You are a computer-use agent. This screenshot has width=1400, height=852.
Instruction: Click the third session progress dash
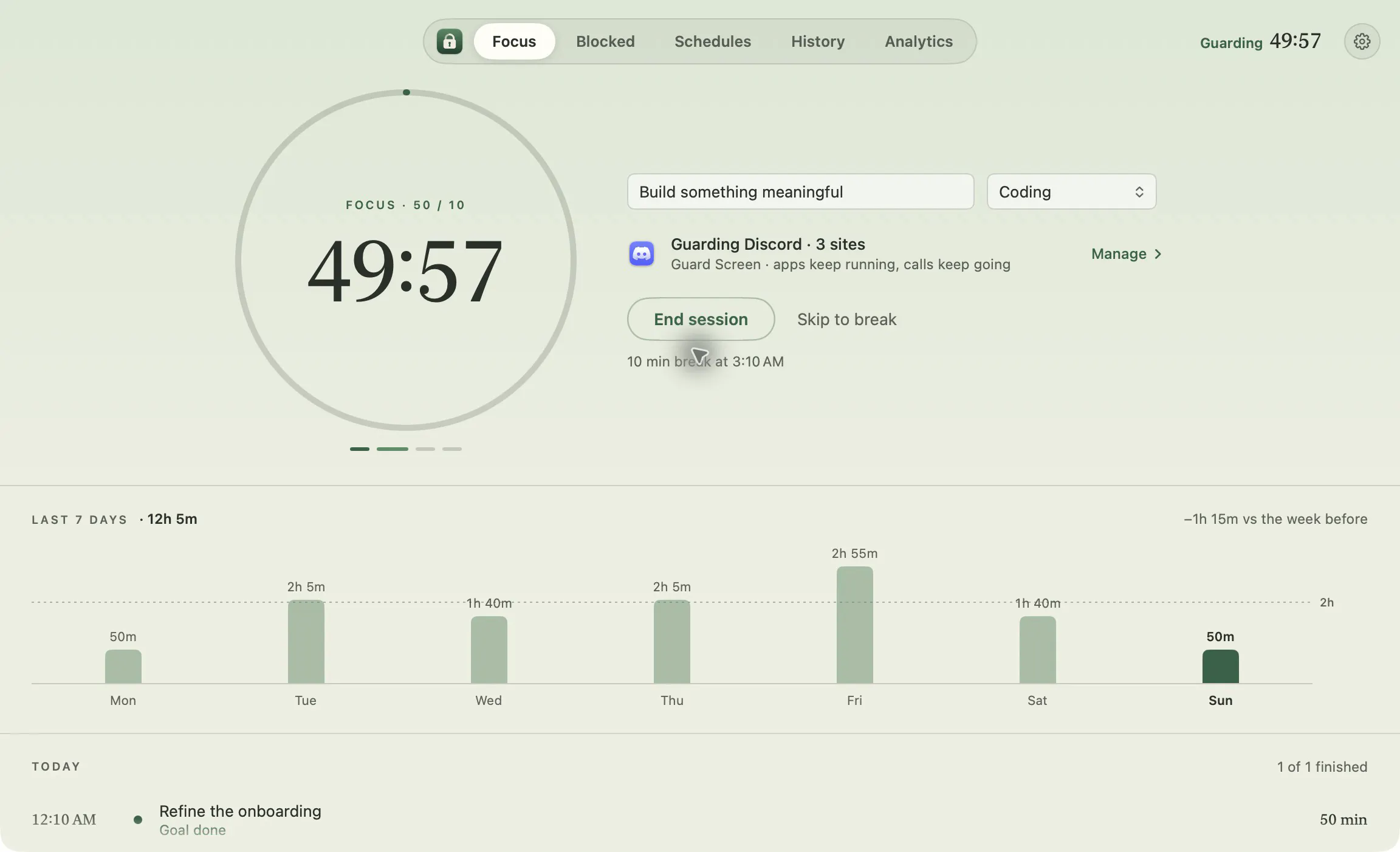pos(425,449)
